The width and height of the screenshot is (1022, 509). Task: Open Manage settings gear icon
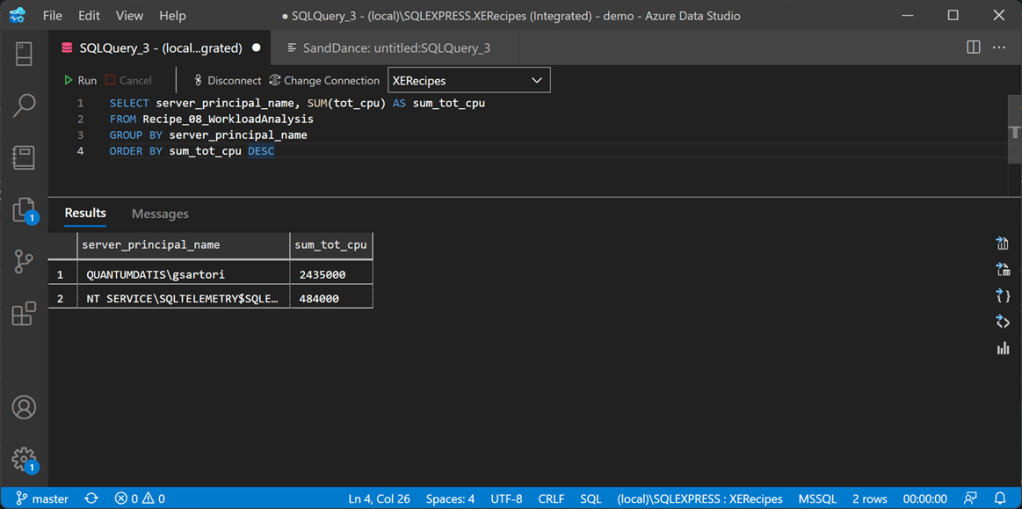point(24,459)
